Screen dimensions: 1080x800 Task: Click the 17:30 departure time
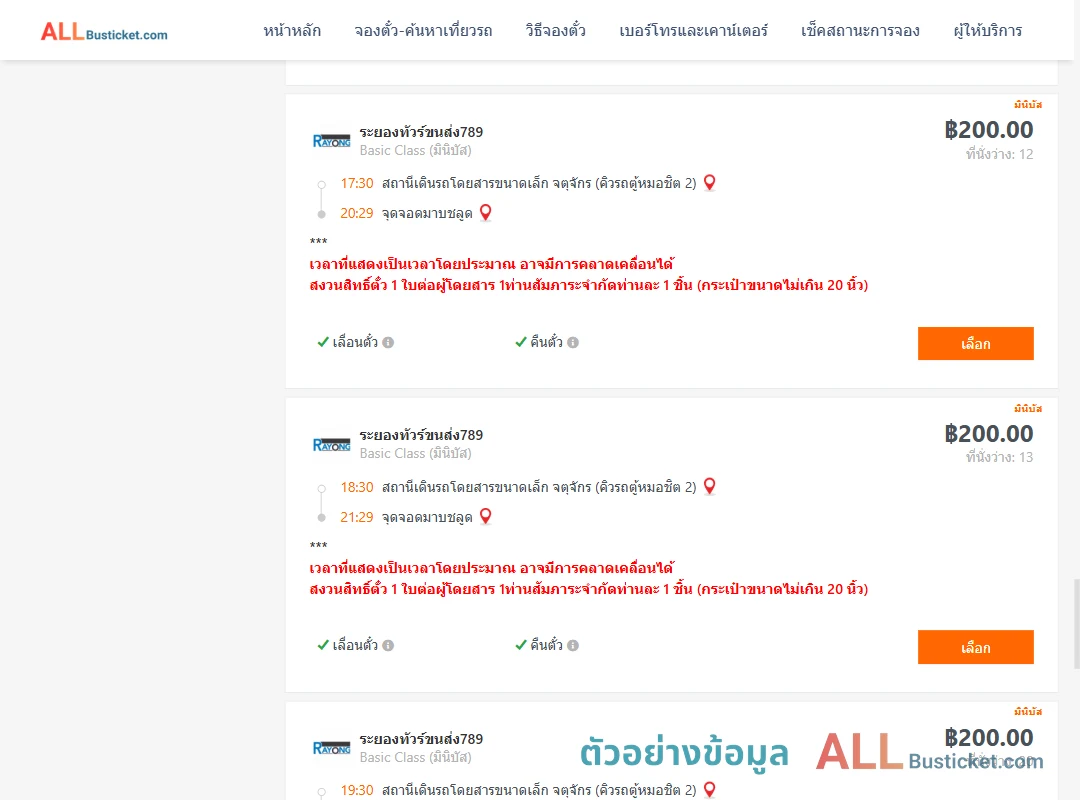point(357,183)
